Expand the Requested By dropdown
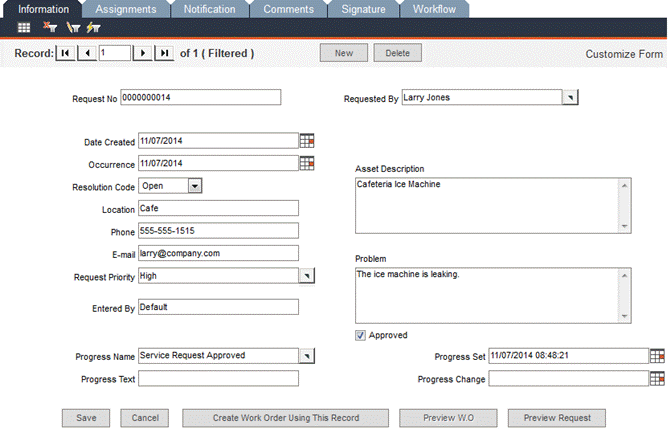 coord(569,98)
